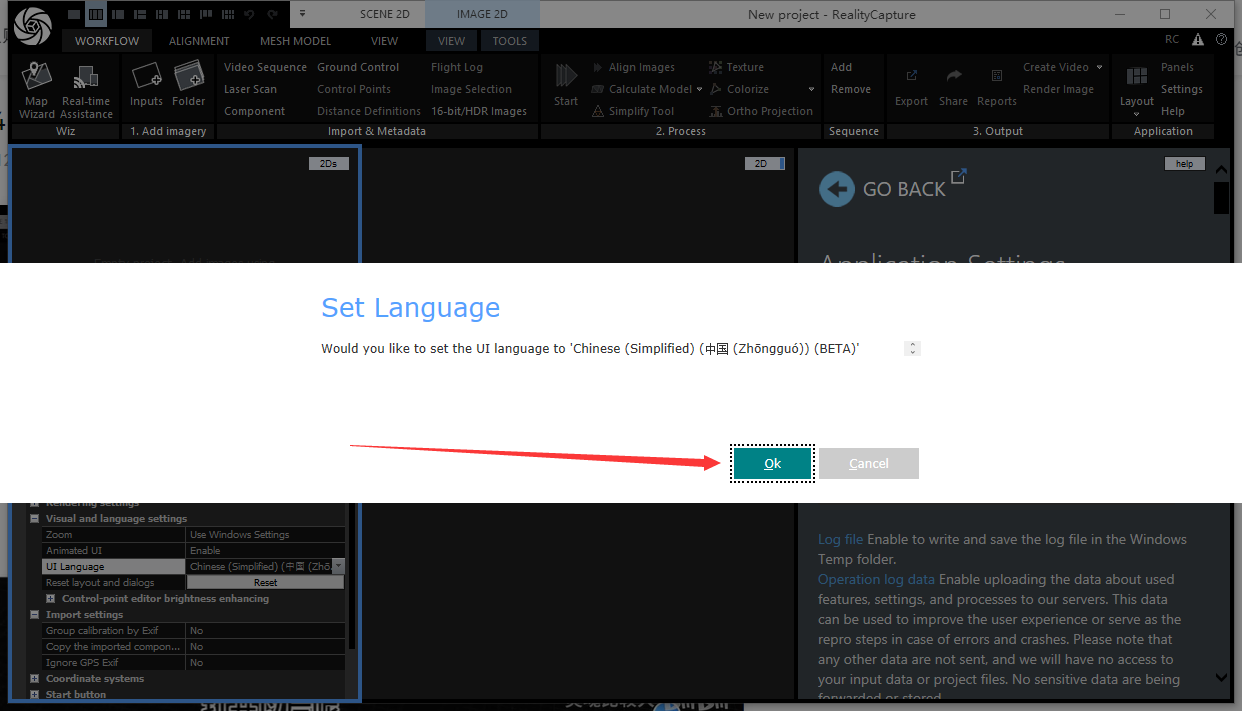This screenshot has height=711, width=1242.
Task: Launch Real-time Assistance
Action: (x=86, y=91)
